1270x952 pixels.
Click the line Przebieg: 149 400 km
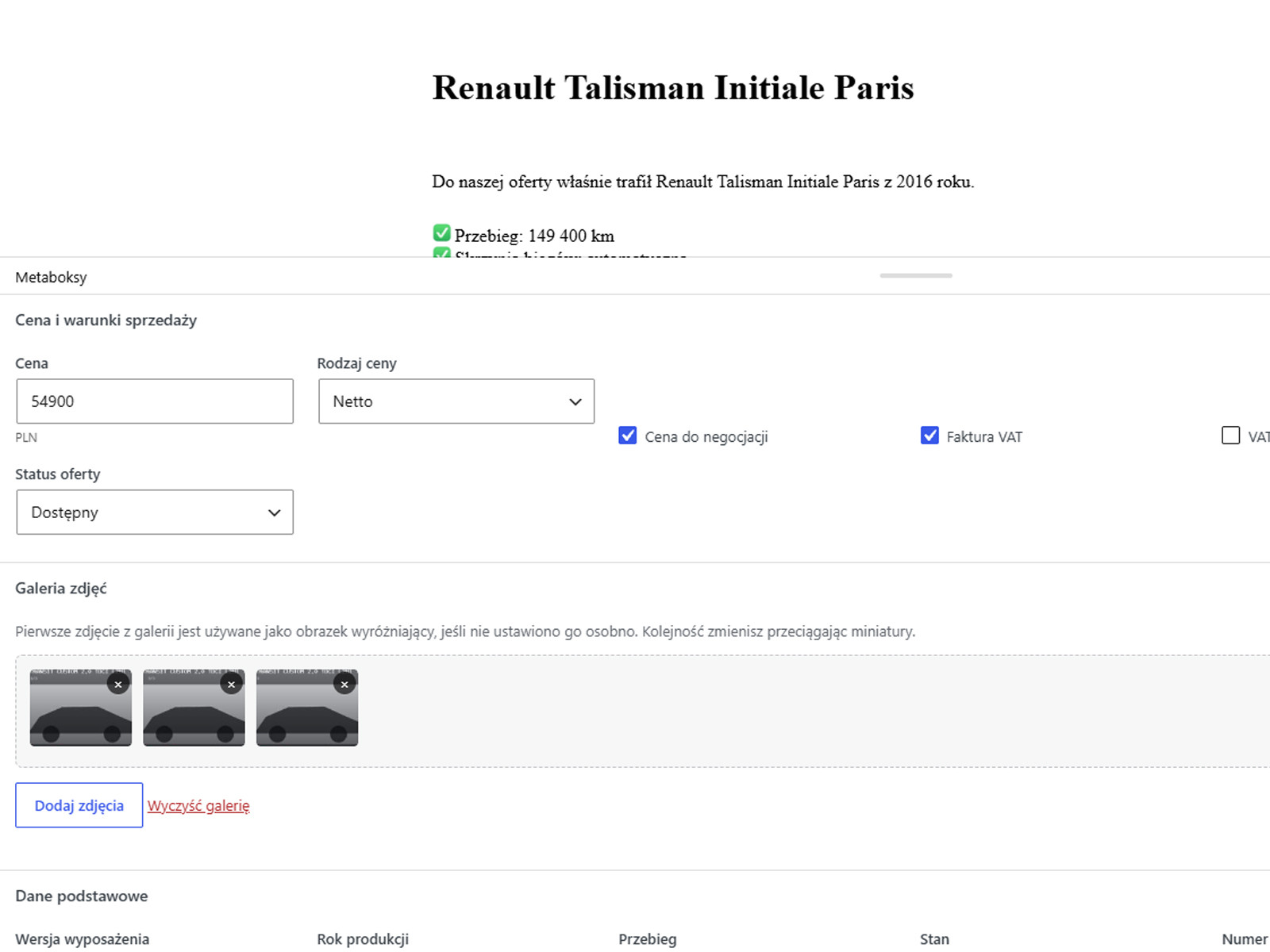coord(534,236)
